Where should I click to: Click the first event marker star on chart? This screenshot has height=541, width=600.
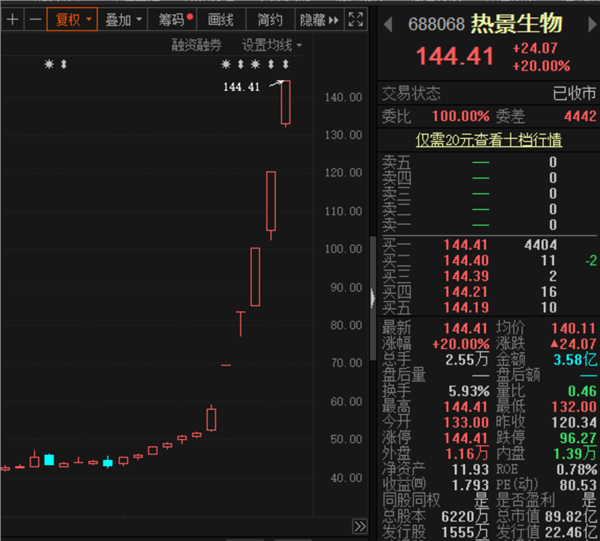tap(48, 65)
